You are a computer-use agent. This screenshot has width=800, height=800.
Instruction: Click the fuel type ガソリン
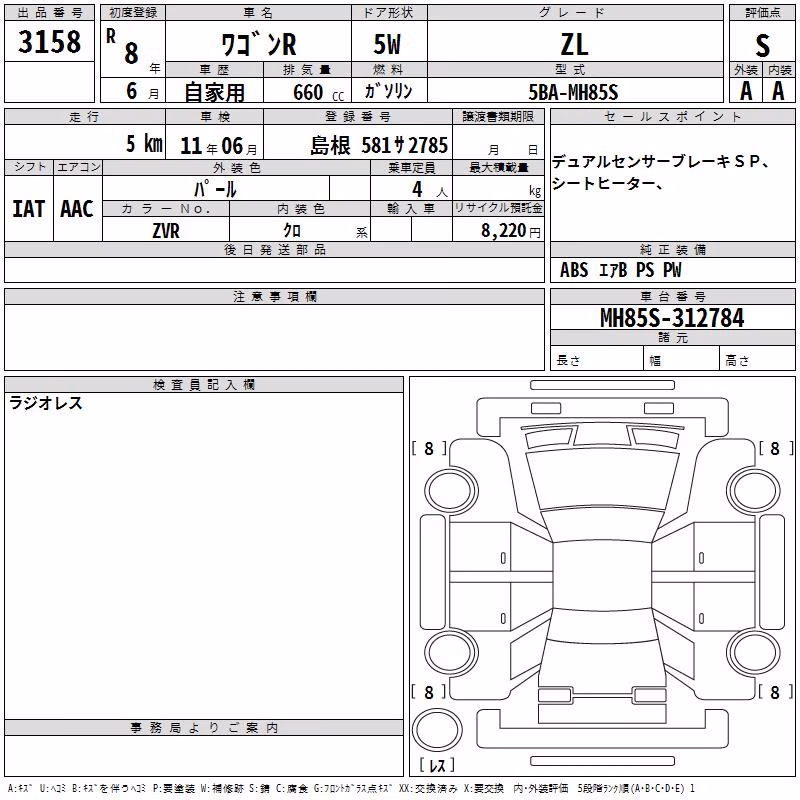click(x=388, y=91)
